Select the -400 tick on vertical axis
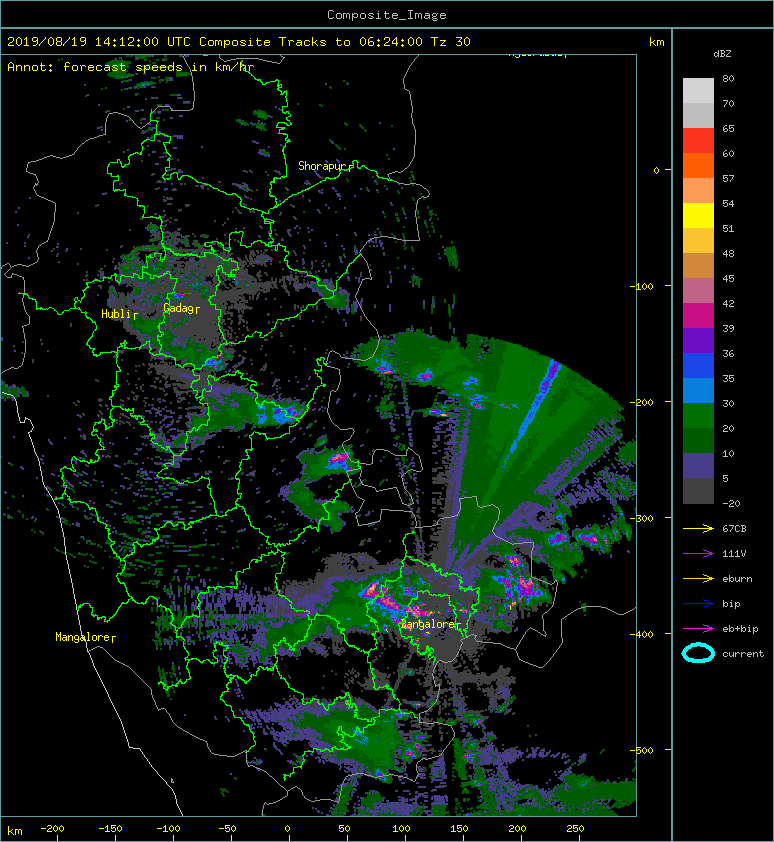The height and width of the screenshot is (842, 774). point(642,634)
